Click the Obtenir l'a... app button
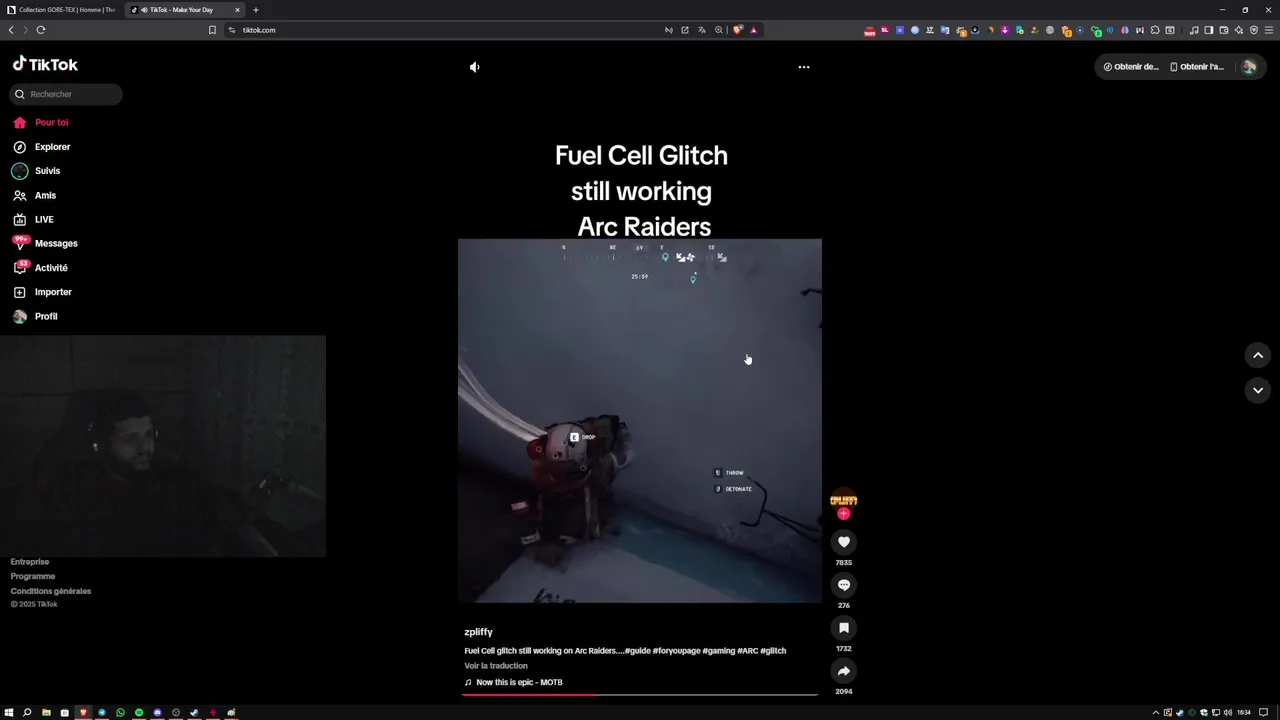1280x720 pixels. pyautogui.click(x=1197, y=67)
